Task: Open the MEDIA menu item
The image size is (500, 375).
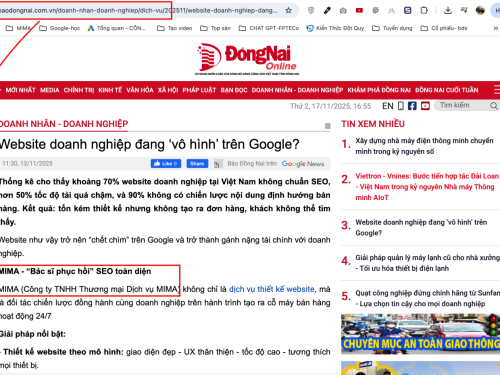Action: (x=50, y=90)
